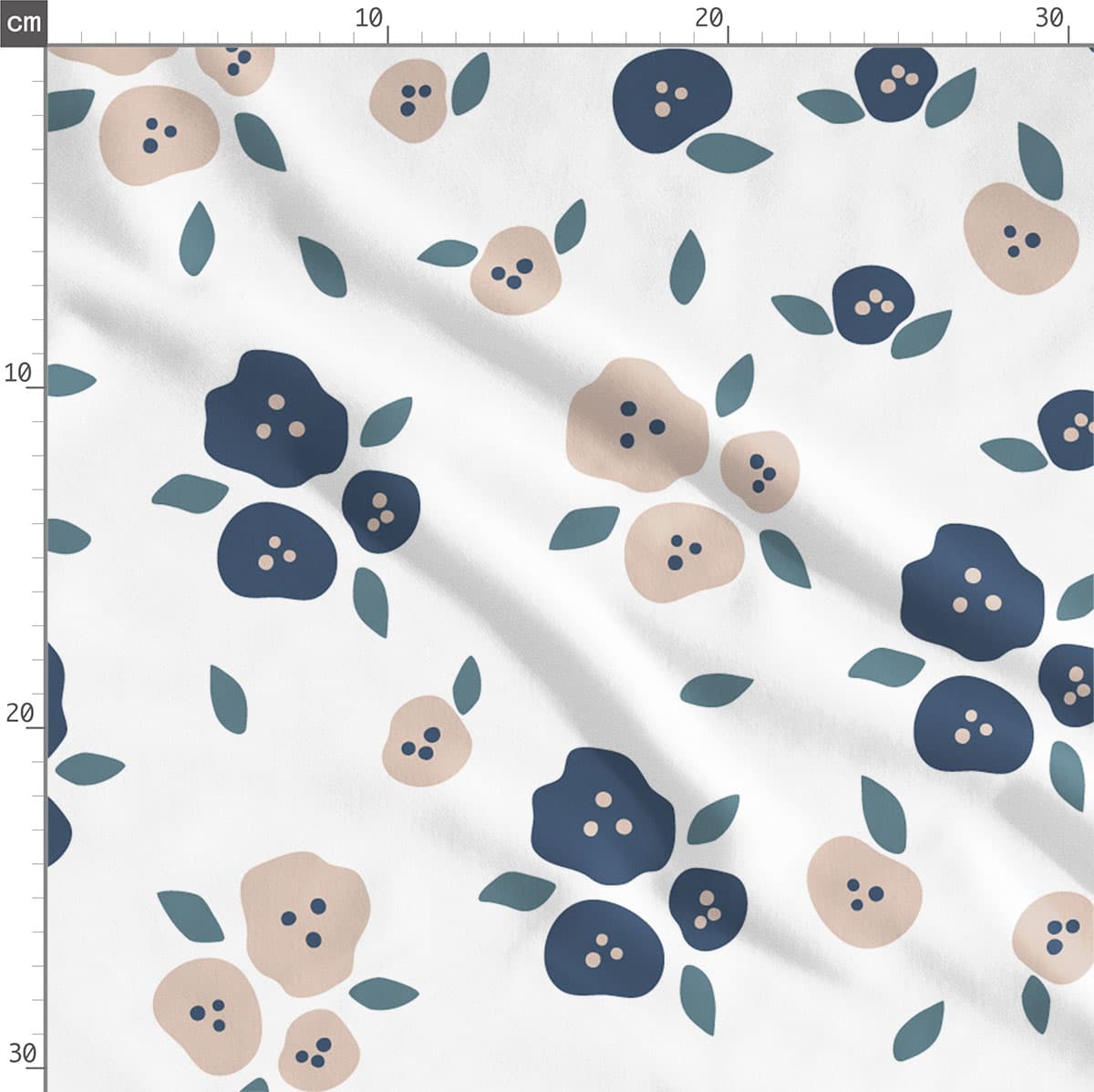The image size is (1094, 1092).
Task: Select the small beige flower under top ruler's 10
Action: click(x=410, y=100)
